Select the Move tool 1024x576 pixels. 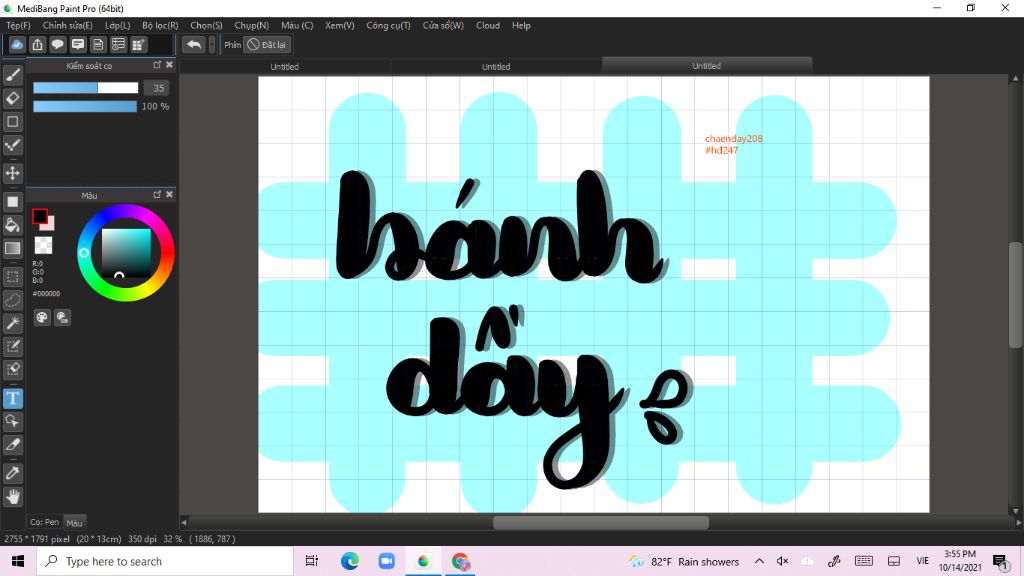coord(12,173)
